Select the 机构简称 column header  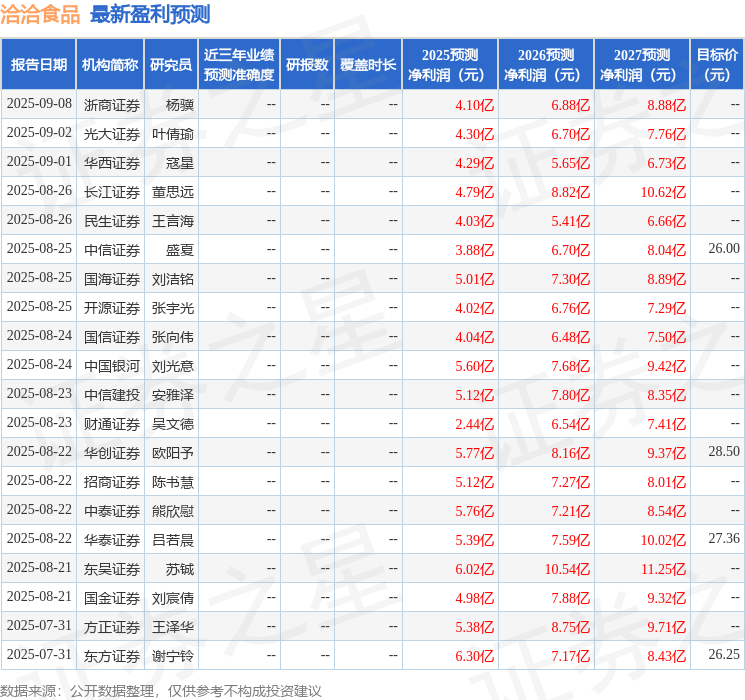(111, 65)
